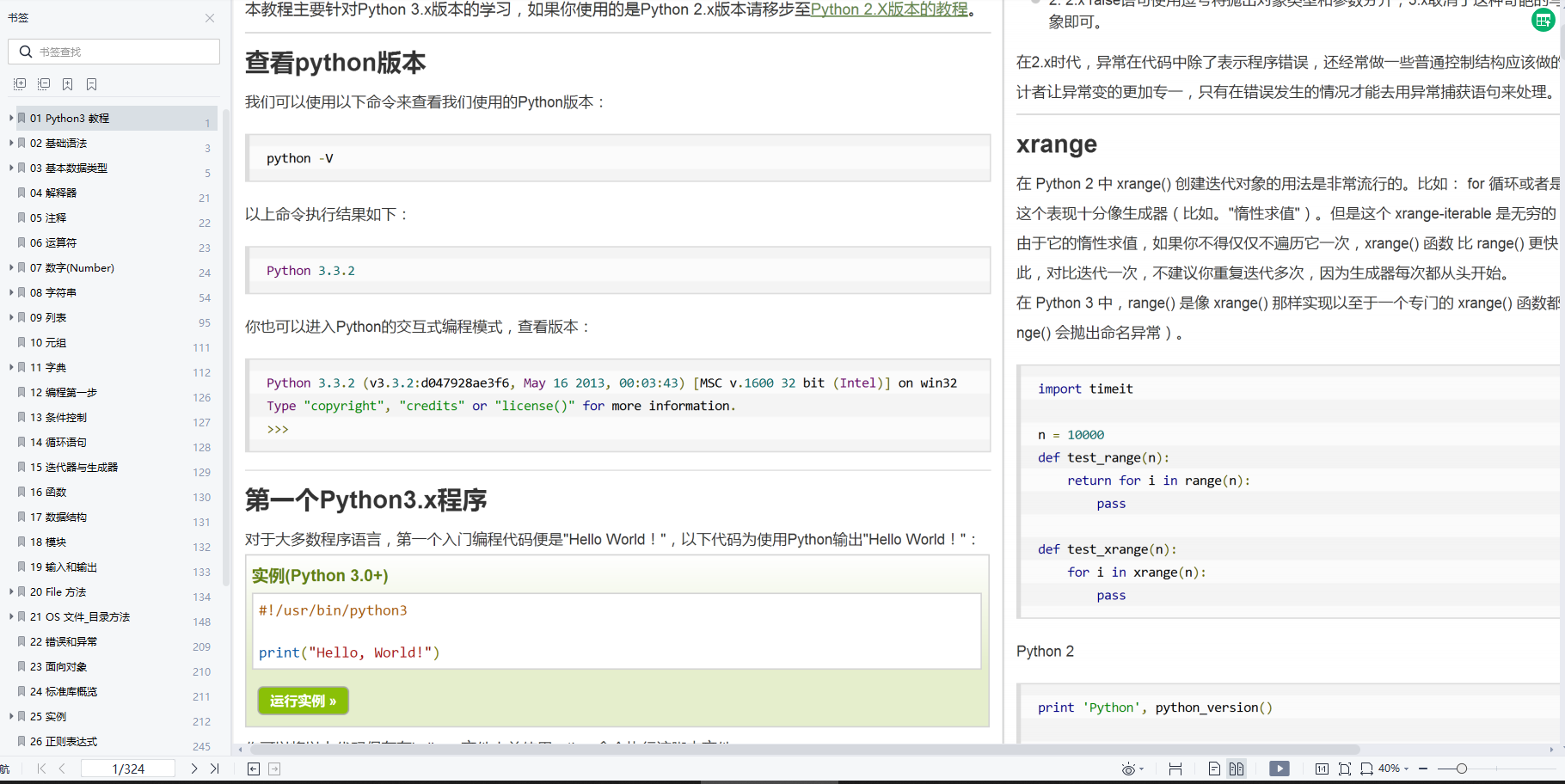Click the fit page icon

point(1345,769)
